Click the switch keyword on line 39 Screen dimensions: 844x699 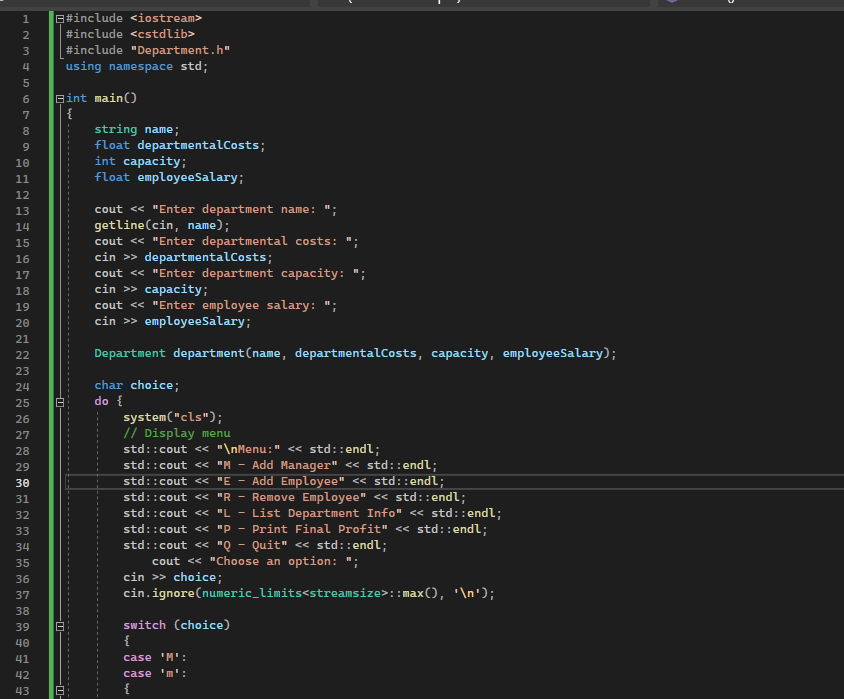pos(144,625)
